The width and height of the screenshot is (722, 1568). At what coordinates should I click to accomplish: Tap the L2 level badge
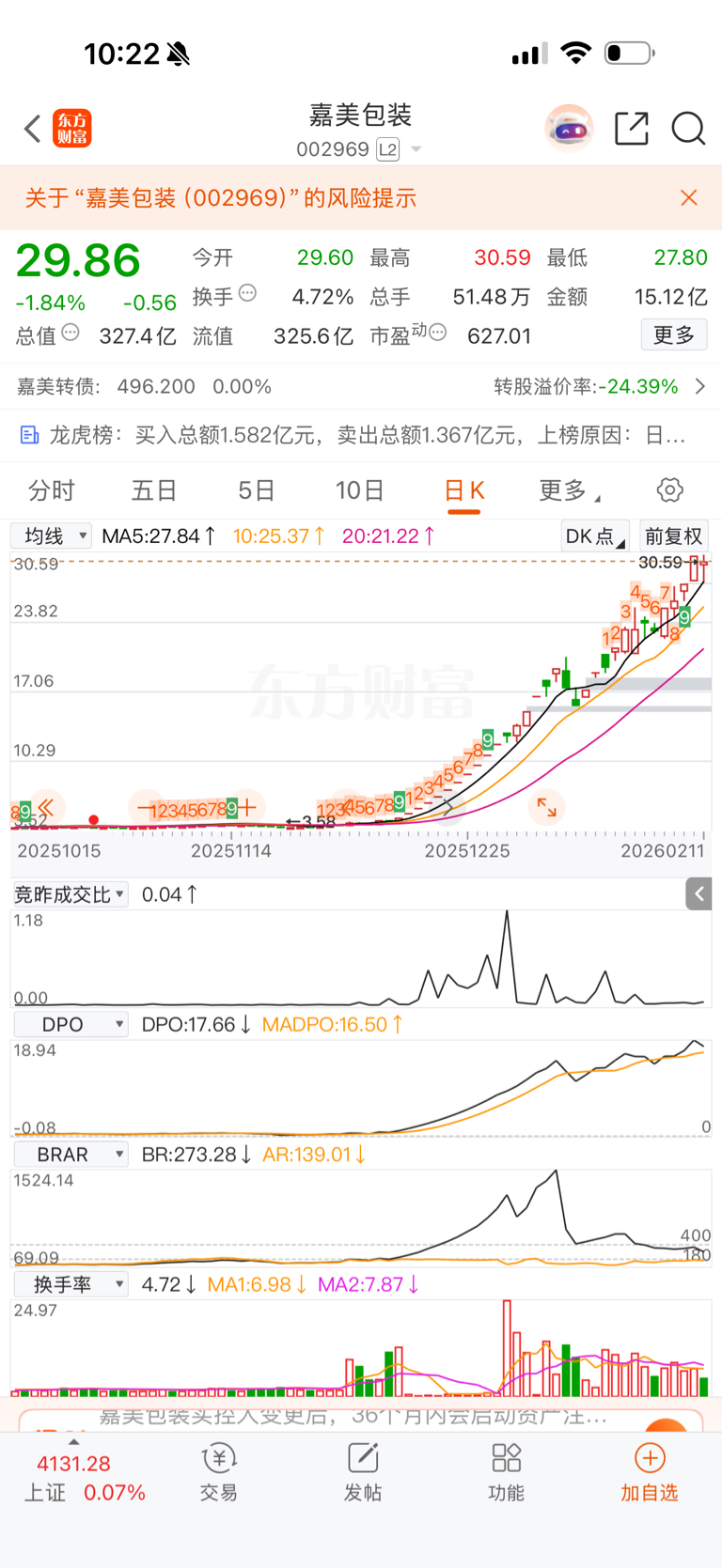click(387, 149)
